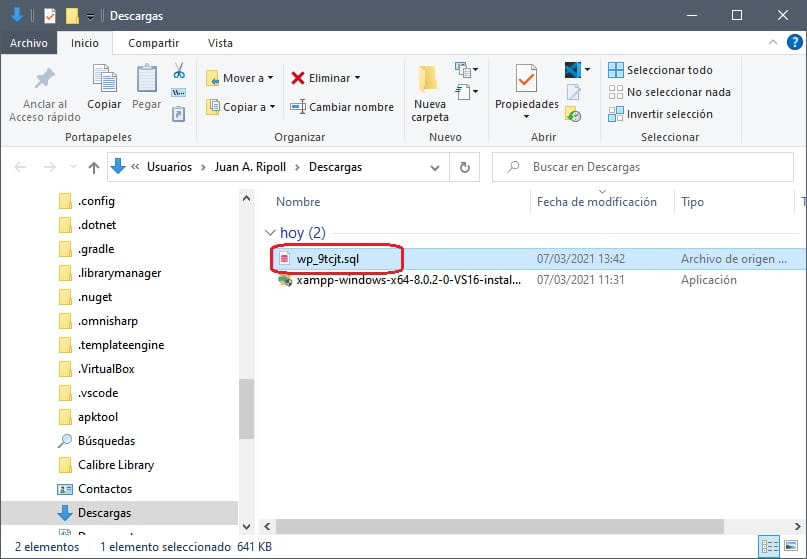Select the wp_9tcjt.sql file
This screenshot has height=559, width=807.
(327, 259)
